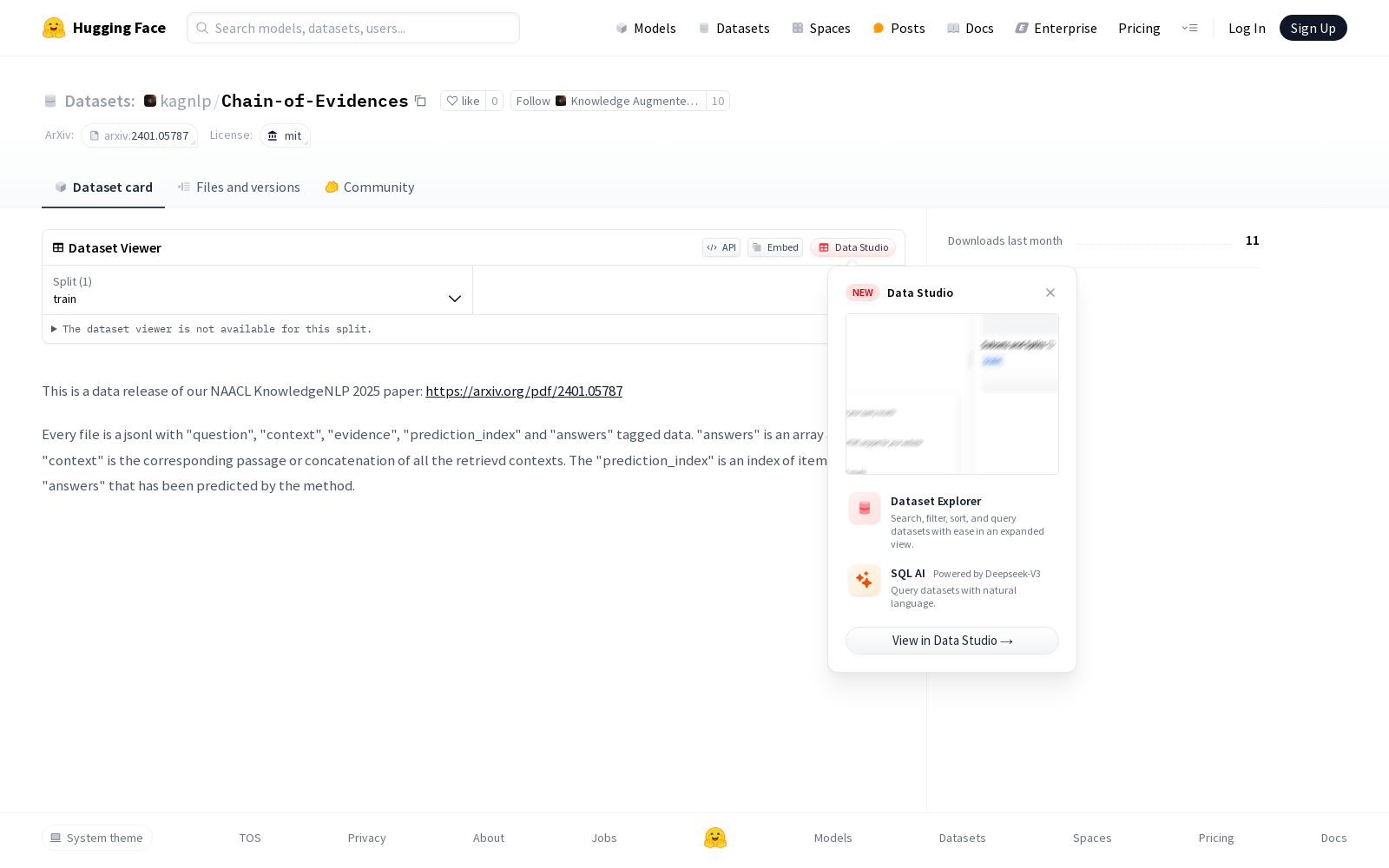
Task: Open Posts in top navigation
Action: 899,28
